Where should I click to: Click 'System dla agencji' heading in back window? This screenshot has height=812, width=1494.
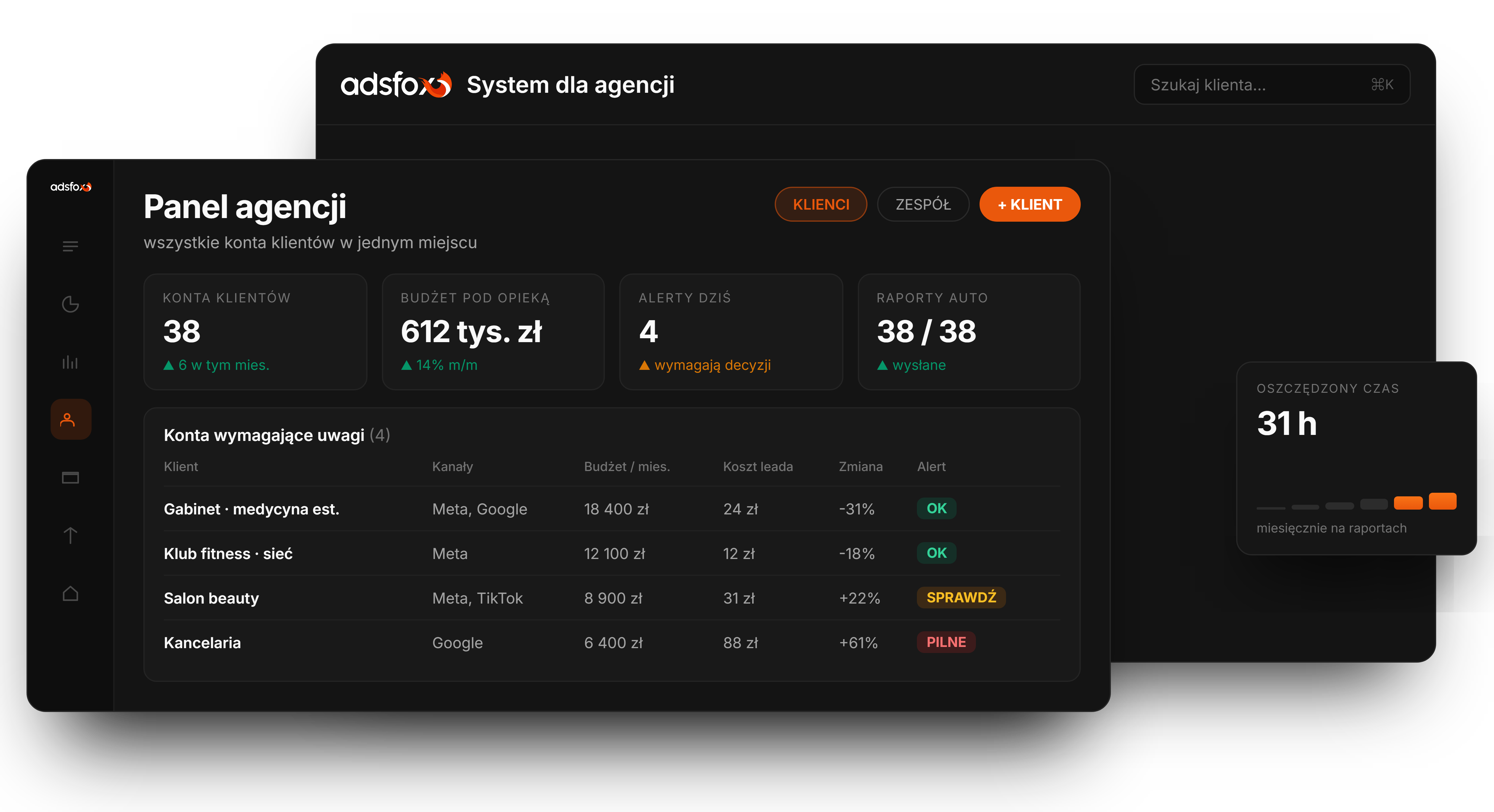[570, 85]
